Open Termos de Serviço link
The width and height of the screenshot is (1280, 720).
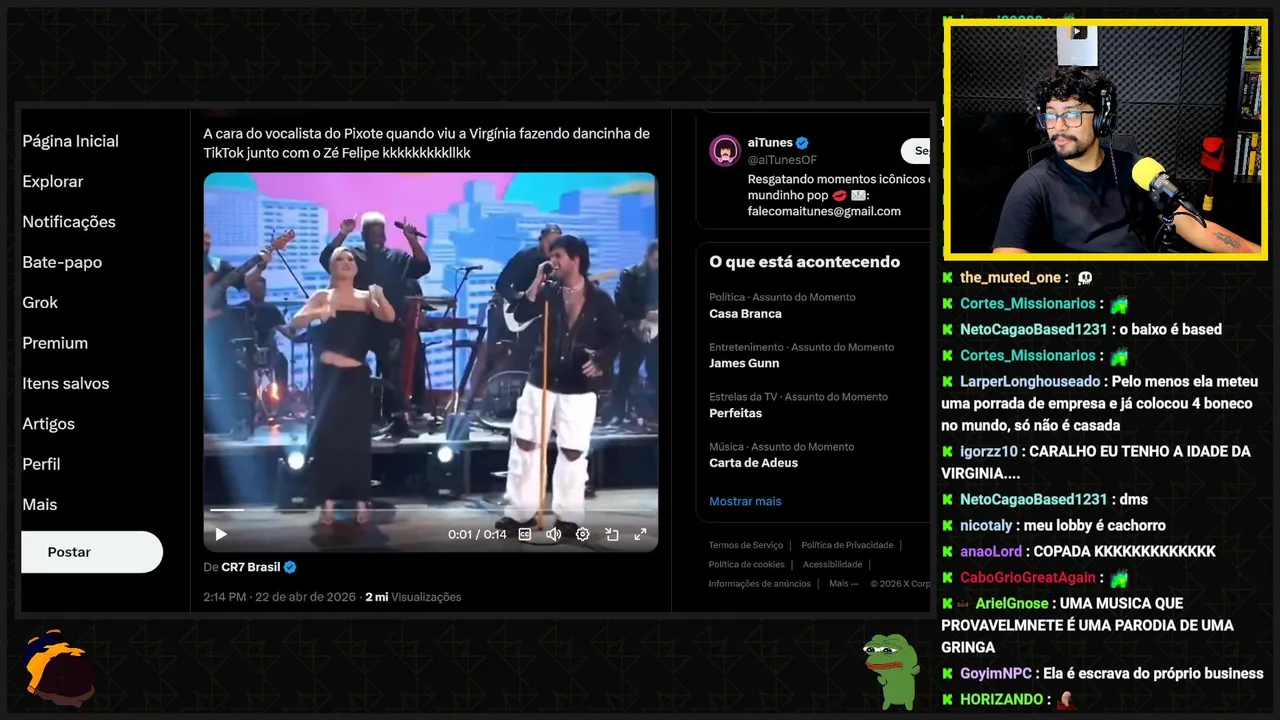point(746,545)
